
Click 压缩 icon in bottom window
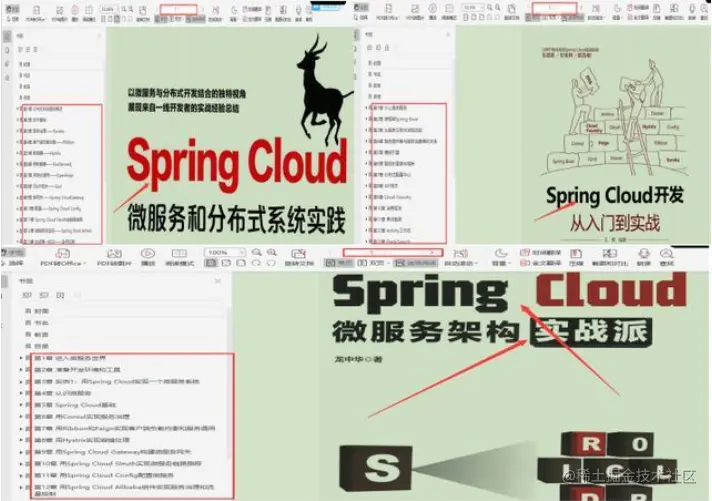[576, 258]
